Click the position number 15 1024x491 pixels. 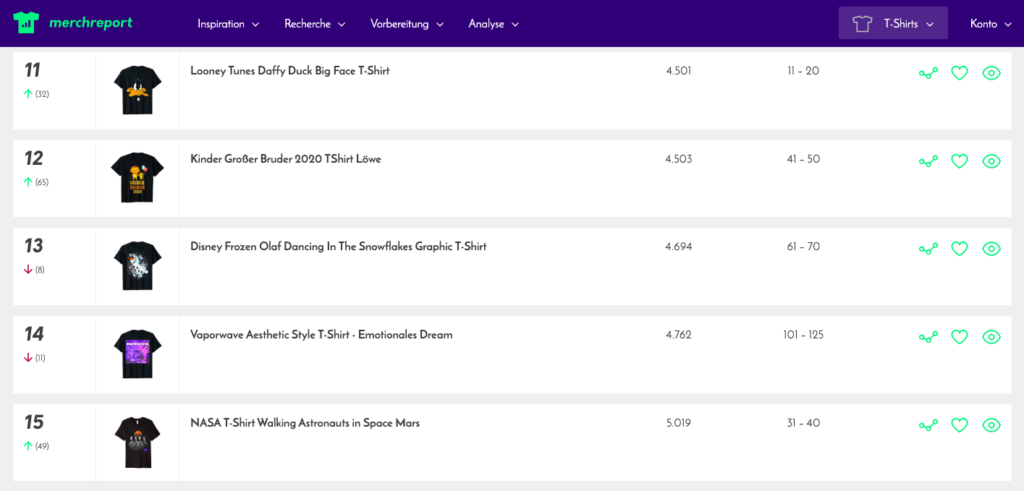point(33,422)
